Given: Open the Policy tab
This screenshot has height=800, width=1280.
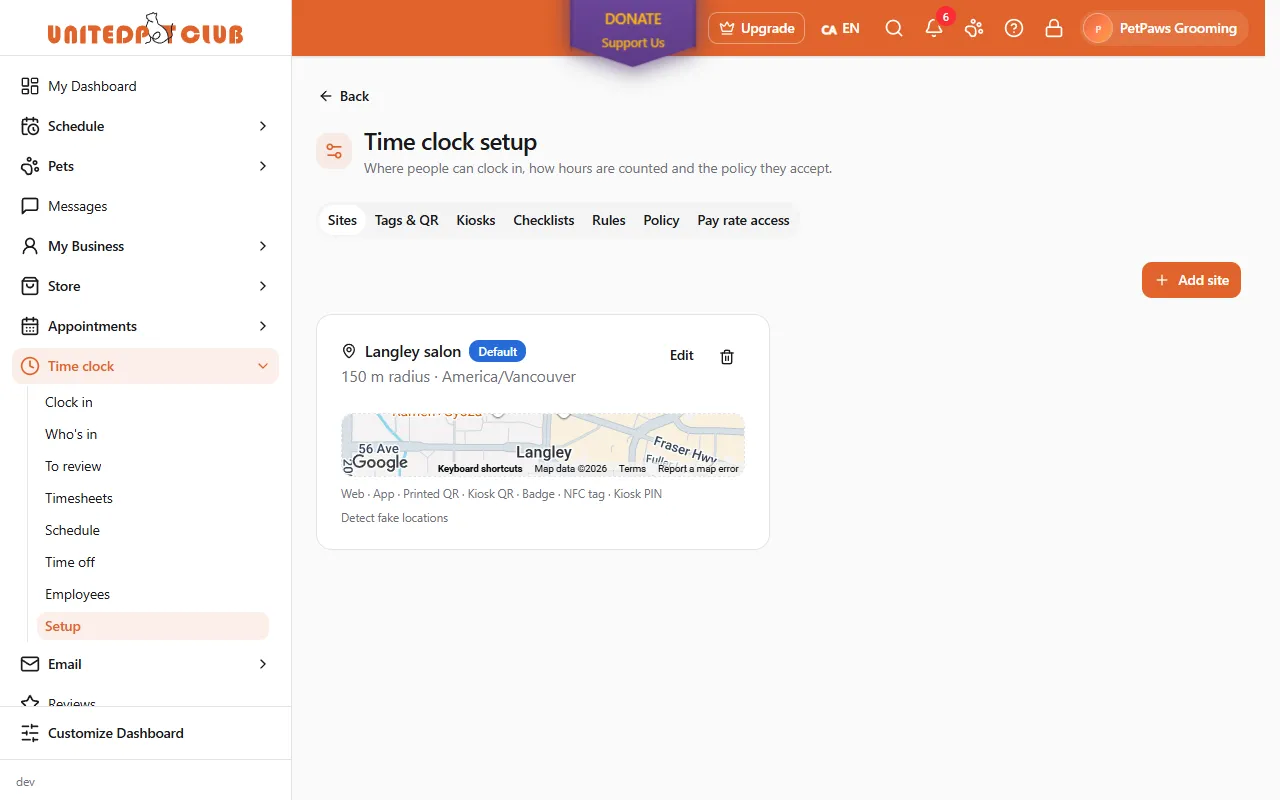Looking at the screenshot, I should [661, 220].
